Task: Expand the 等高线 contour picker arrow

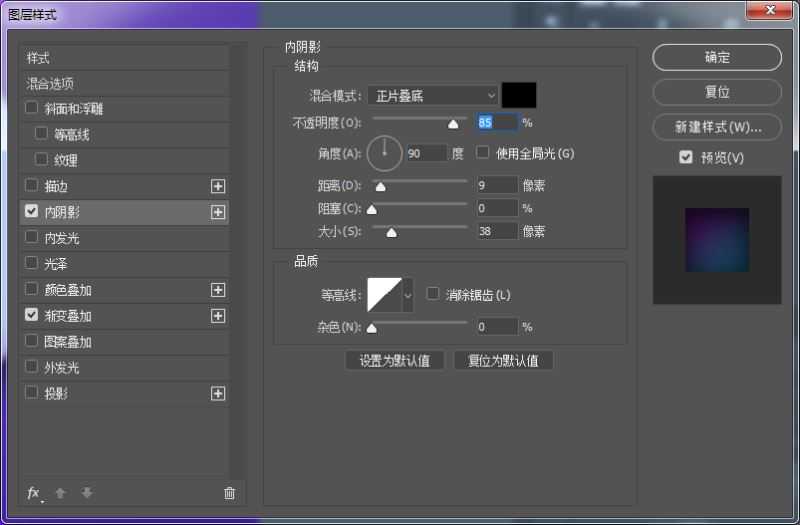Action: (408, 295)
